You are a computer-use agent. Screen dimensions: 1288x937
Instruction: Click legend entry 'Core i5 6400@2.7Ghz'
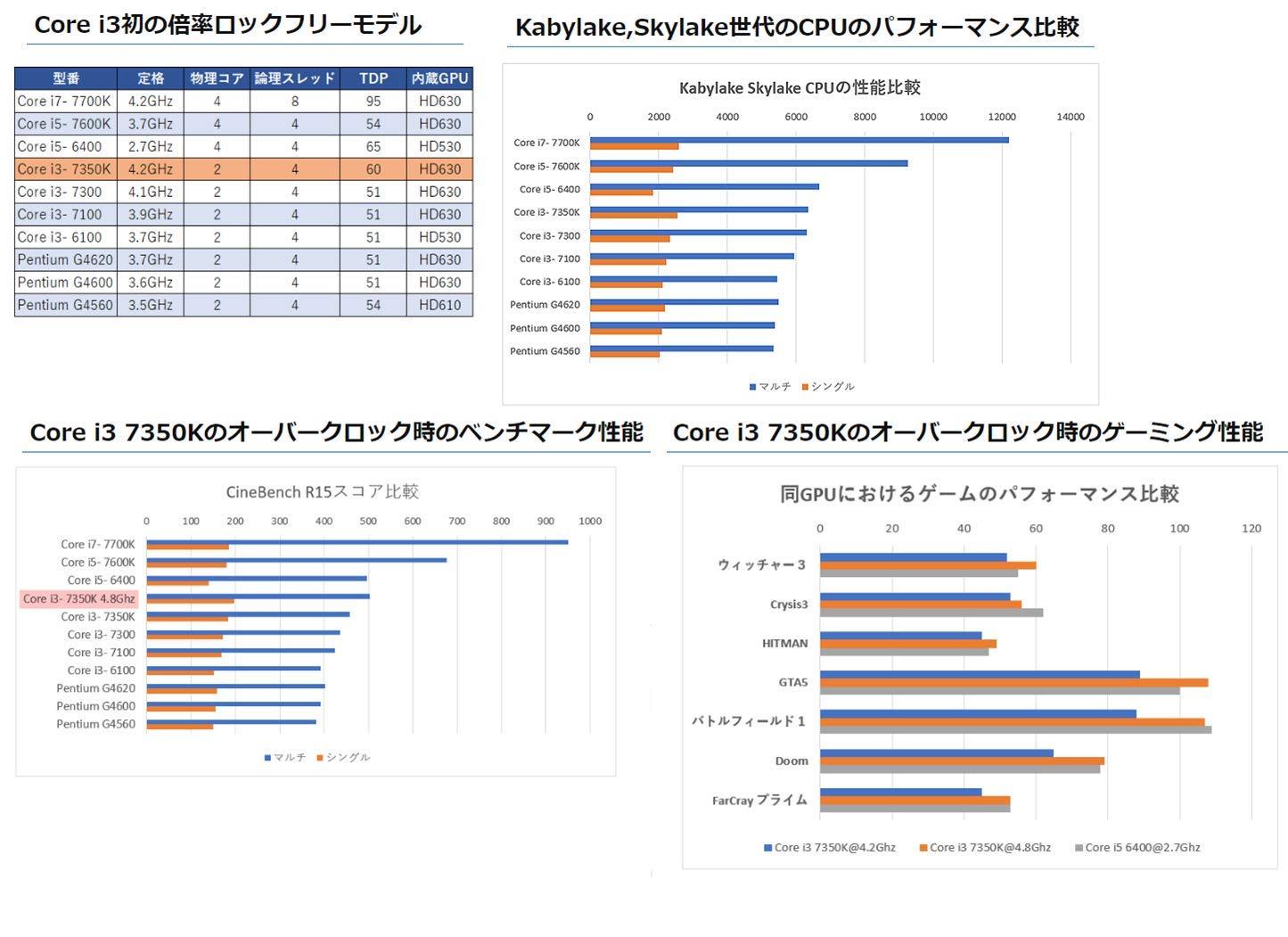click(1137, 848)
